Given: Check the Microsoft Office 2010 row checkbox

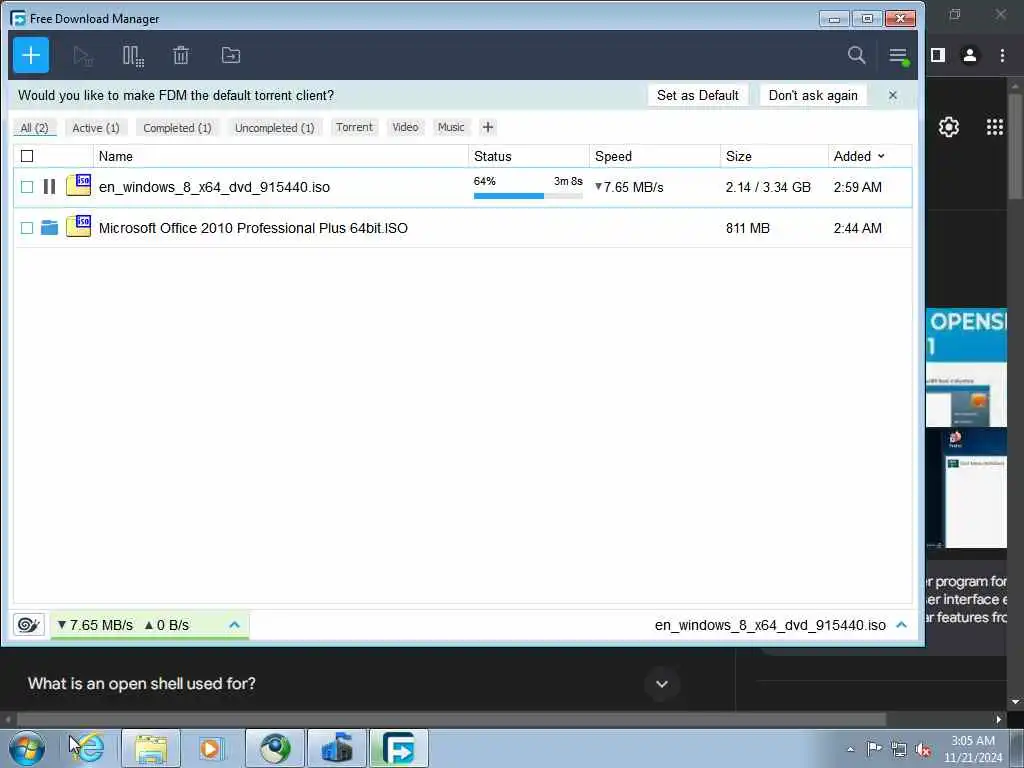Looking at the screenshot, I should (27, 228).
